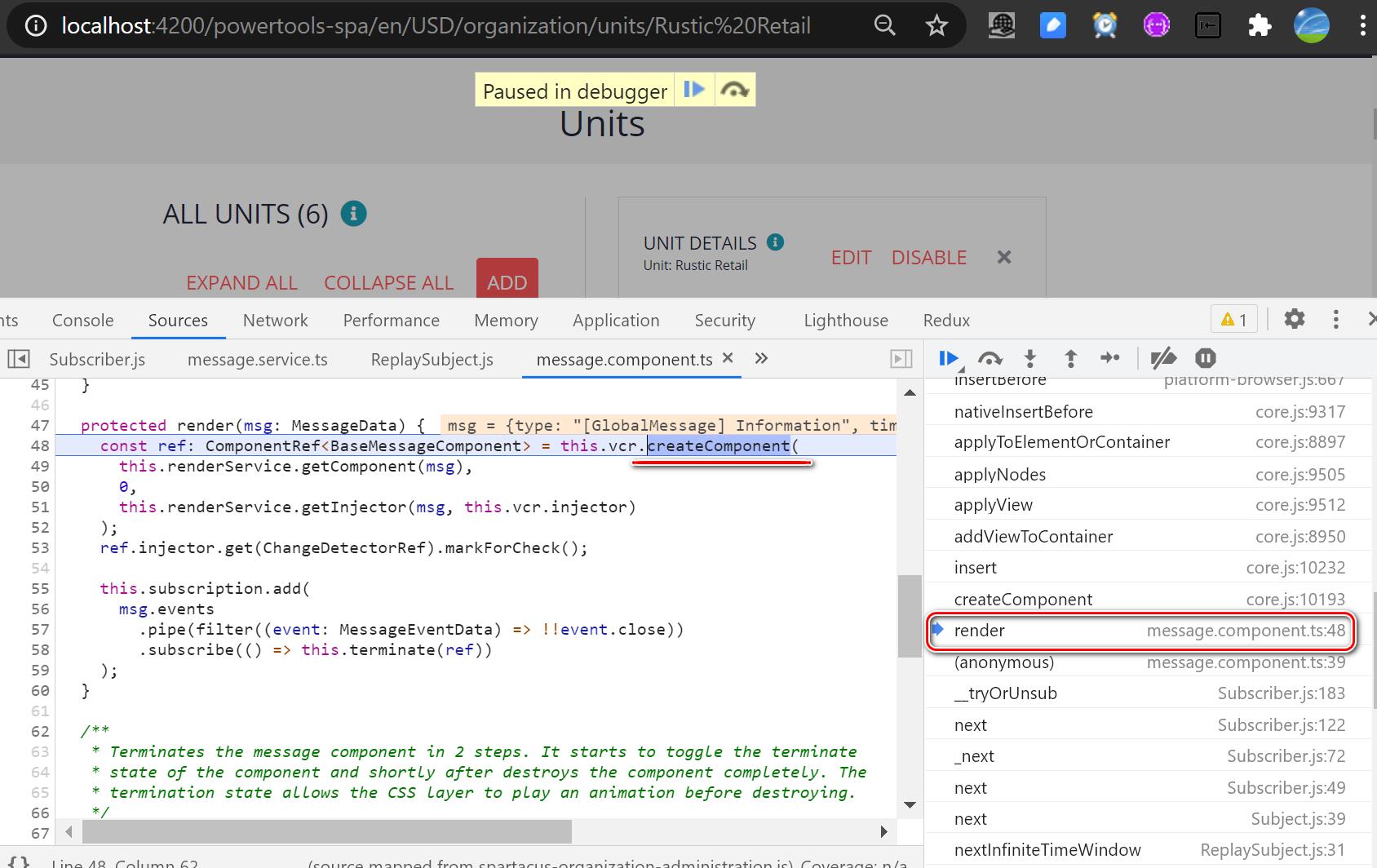
Task: Open the alarm clock browser extension
Action: pyautogui.click(x=1105, y=26)
